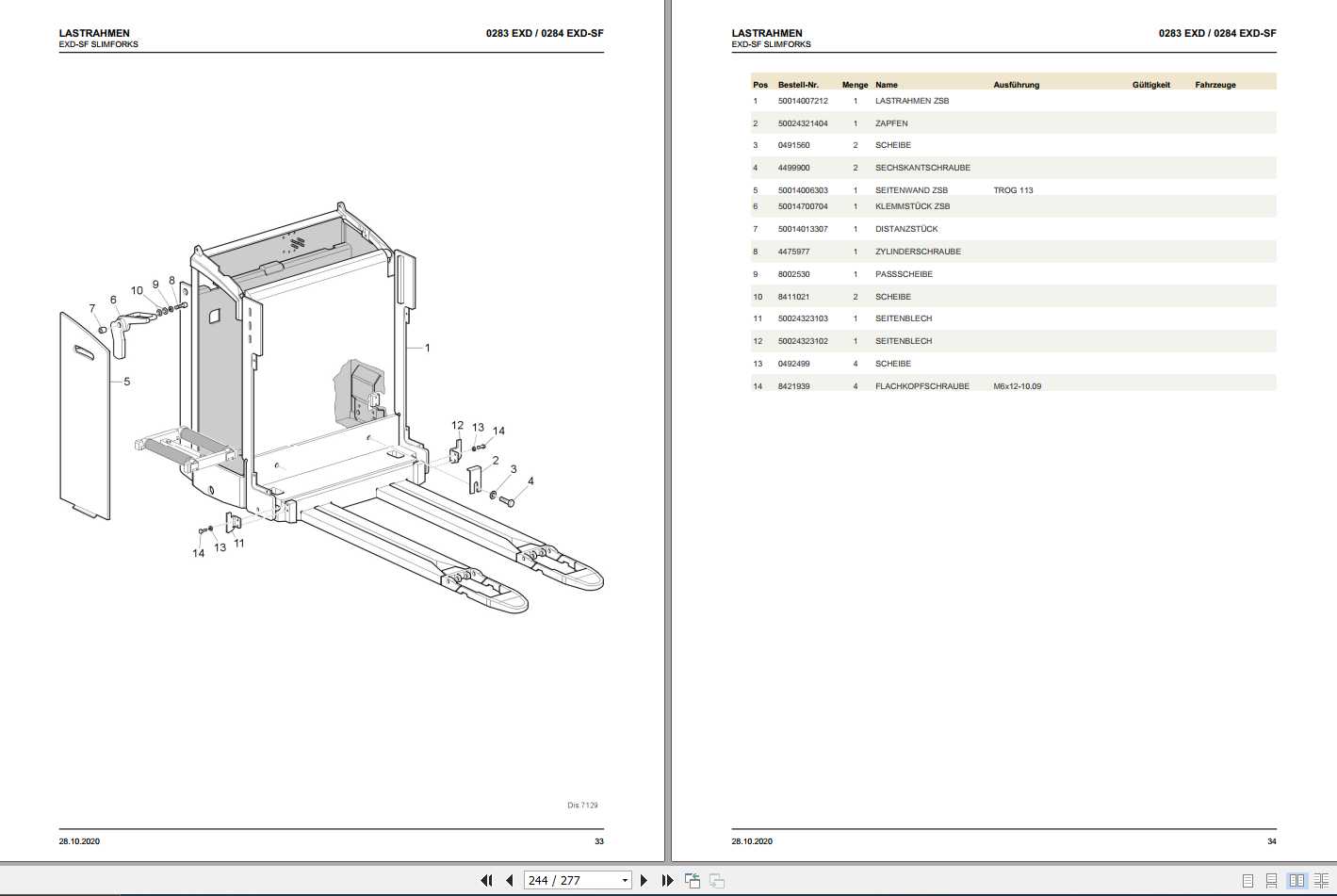Click the LASTRAHMEN heading on the parts list page

(767, 33)
